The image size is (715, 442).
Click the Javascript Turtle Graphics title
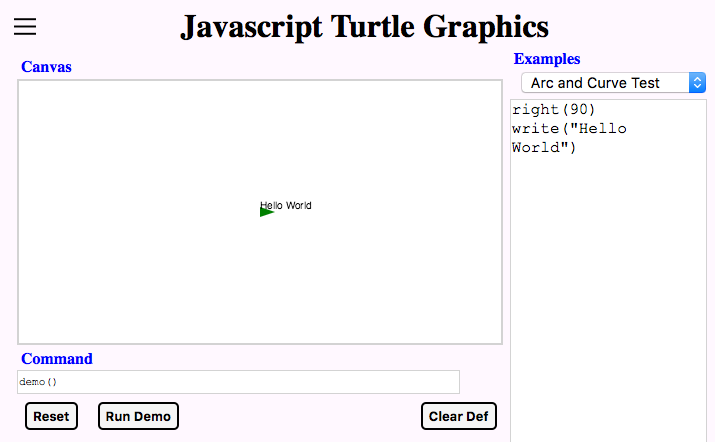click(364, 27)
